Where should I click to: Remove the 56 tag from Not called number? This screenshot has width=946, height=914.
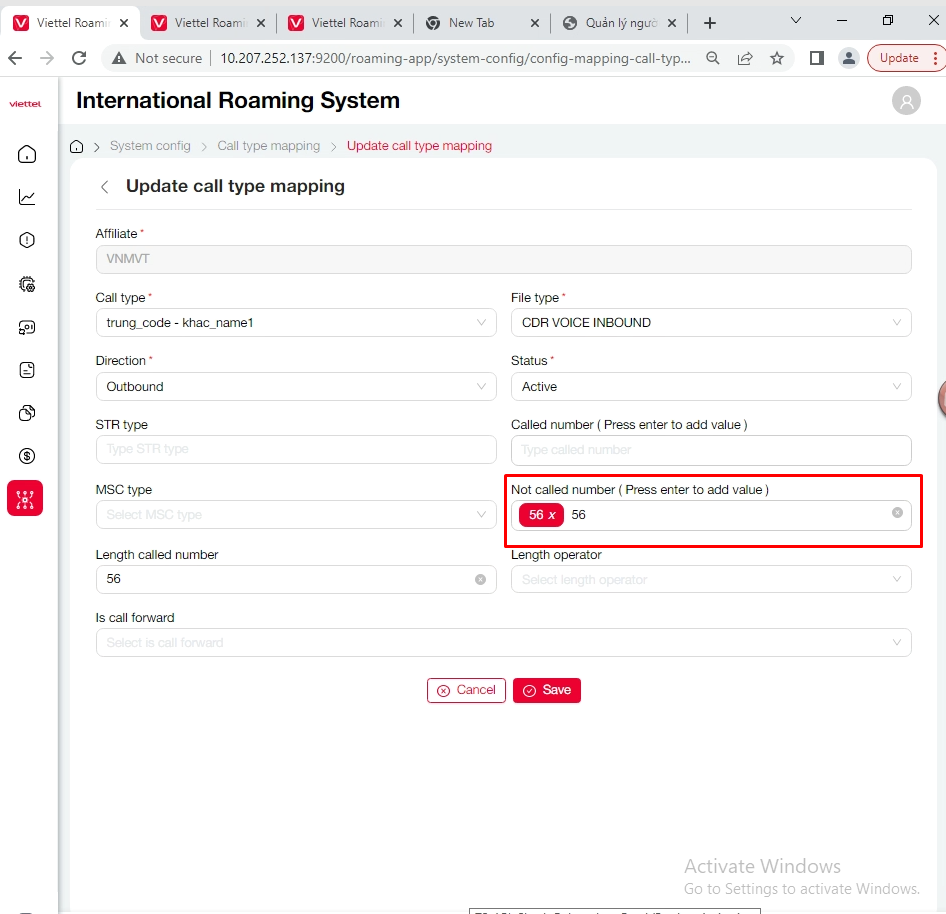[x=552, y=515]
